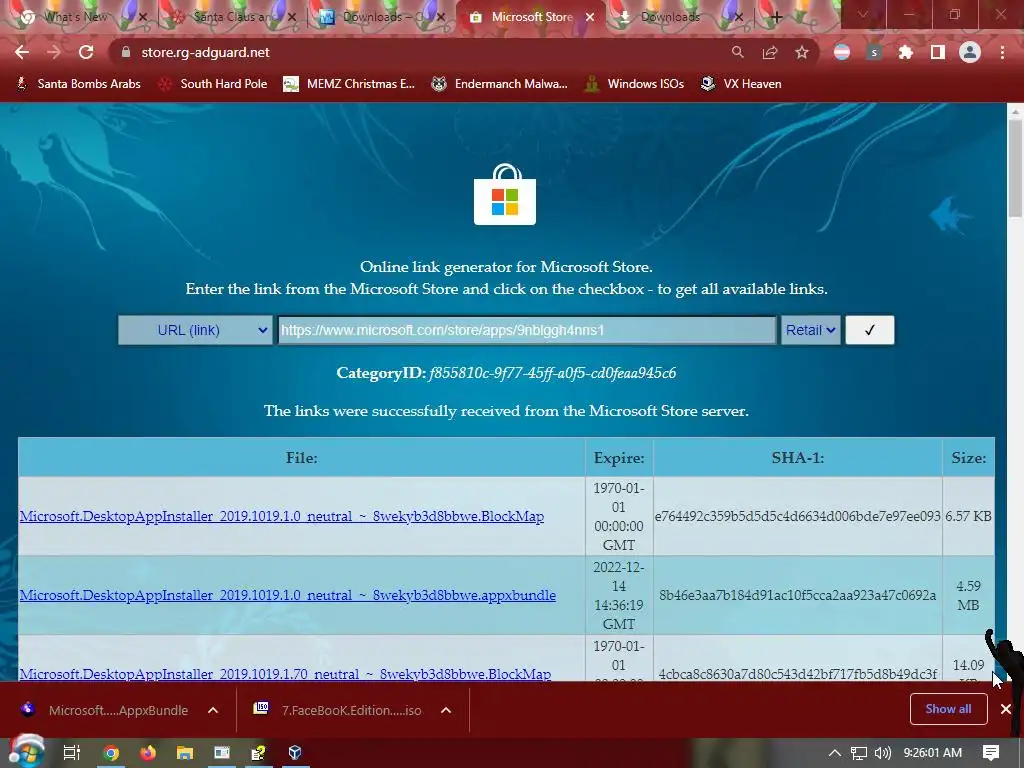Click Show all downloads button
Image resolution: width=1024 pixels, height=768 pixels.
pyautogui.click(x=948, y=709)
